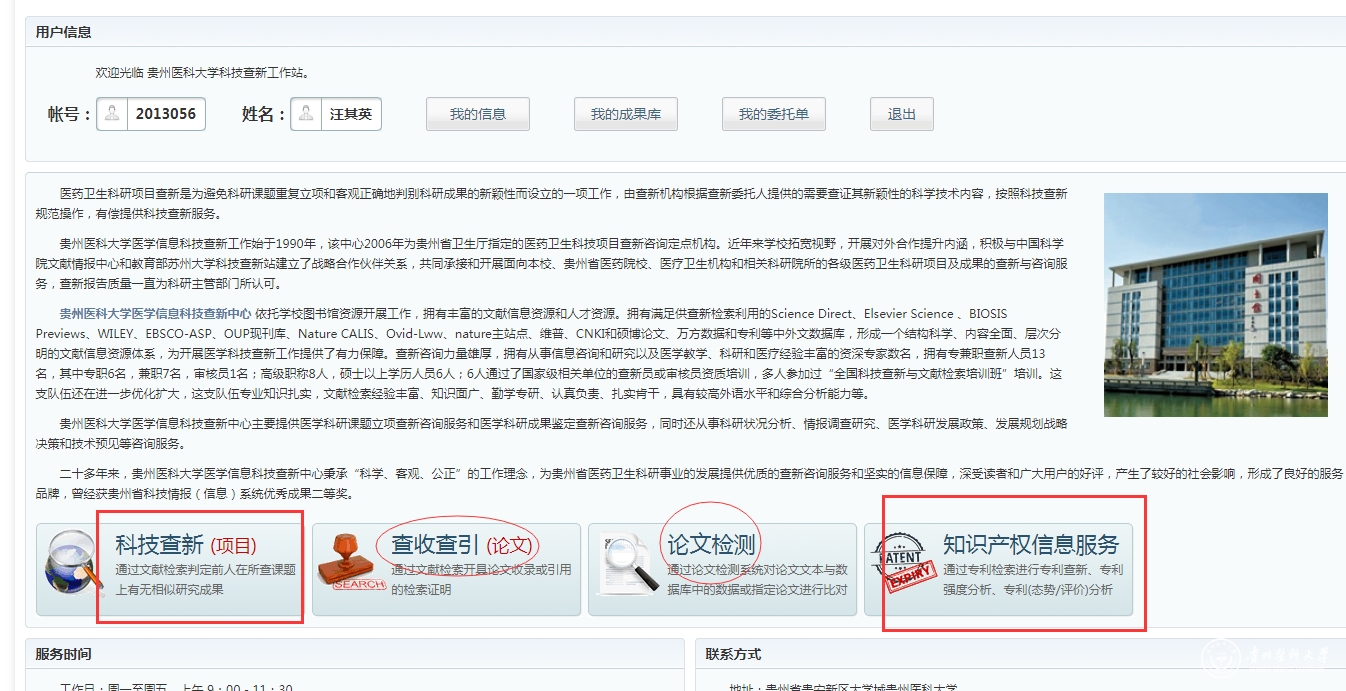1346x691 pixels.
Task: Click the user avatar icon beside 姓名
Action: [x=306, y=114]
